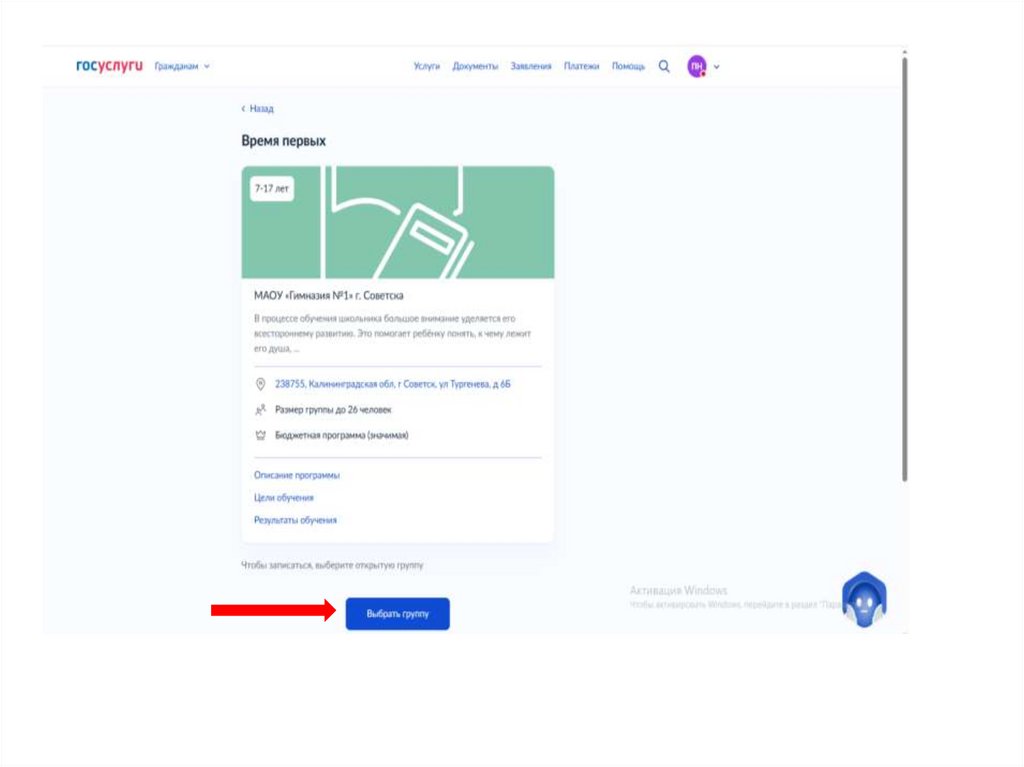Viewport: 1024px width, 767px height.
Task: Click the search magnifier icon
Action: click(x=664, y=66)
